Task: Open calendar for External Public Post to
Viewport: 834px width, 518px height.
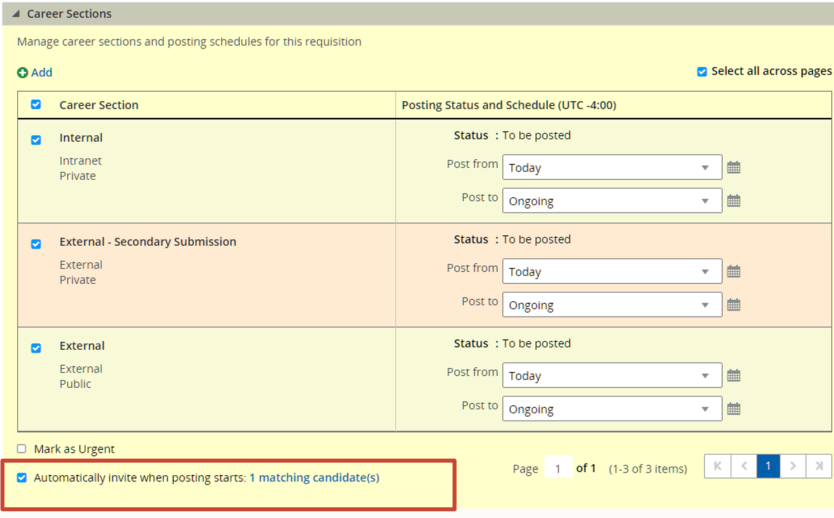Action: click(x=733, y=409)
